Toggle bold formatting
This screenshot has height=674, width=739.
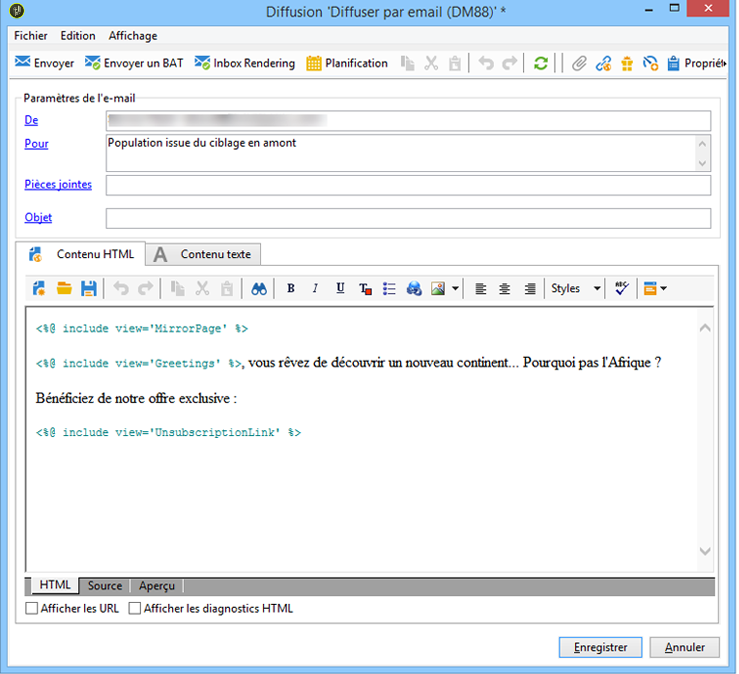(291, 288)
